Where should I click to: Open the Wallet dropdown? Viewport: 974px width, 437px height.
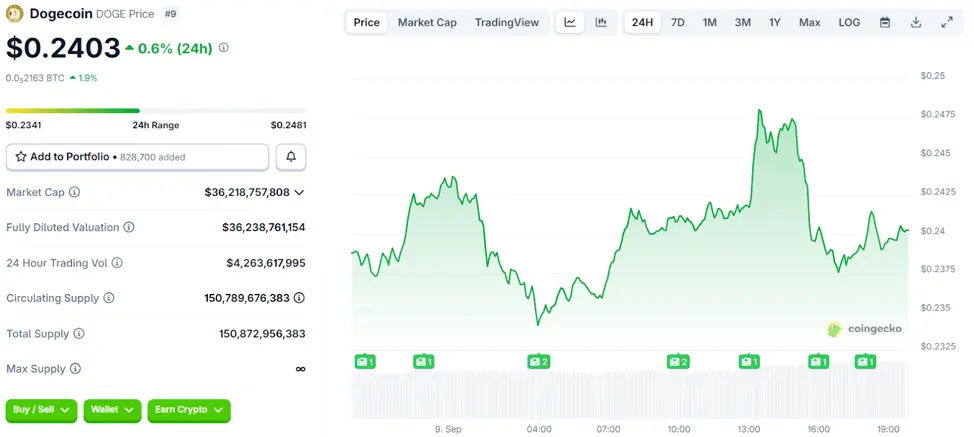(x=112, y=410)
